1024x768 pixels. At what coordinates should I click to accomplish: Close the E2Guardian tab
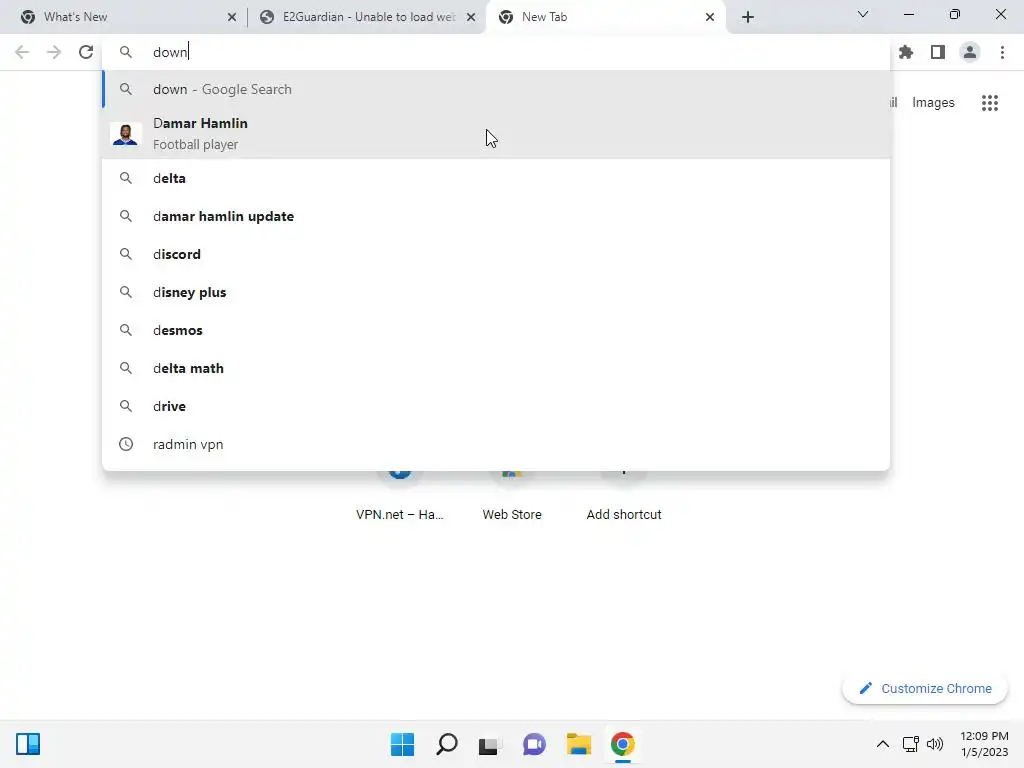[x=471, y=17]
